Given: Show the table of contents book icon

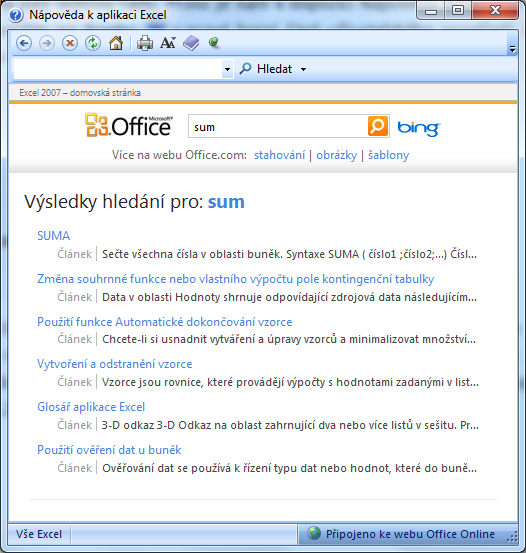Looking at the screenshot, I should point(191,43).
